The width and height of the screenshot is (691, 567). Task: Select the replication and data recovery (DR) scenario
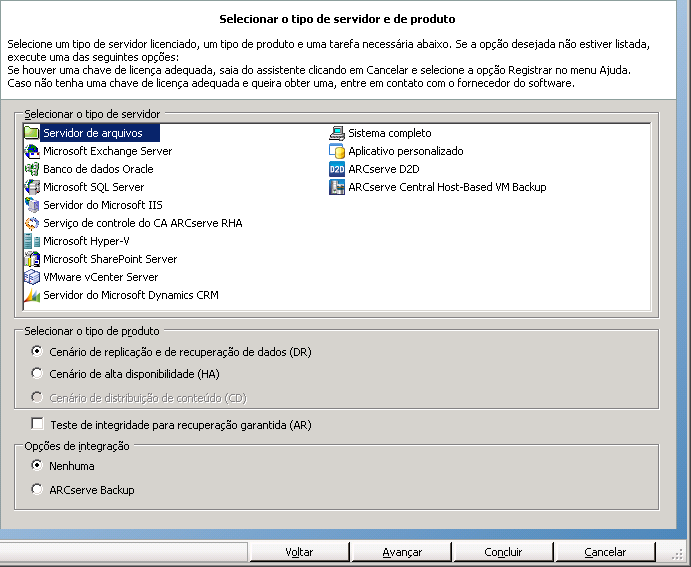coord(37,352)
